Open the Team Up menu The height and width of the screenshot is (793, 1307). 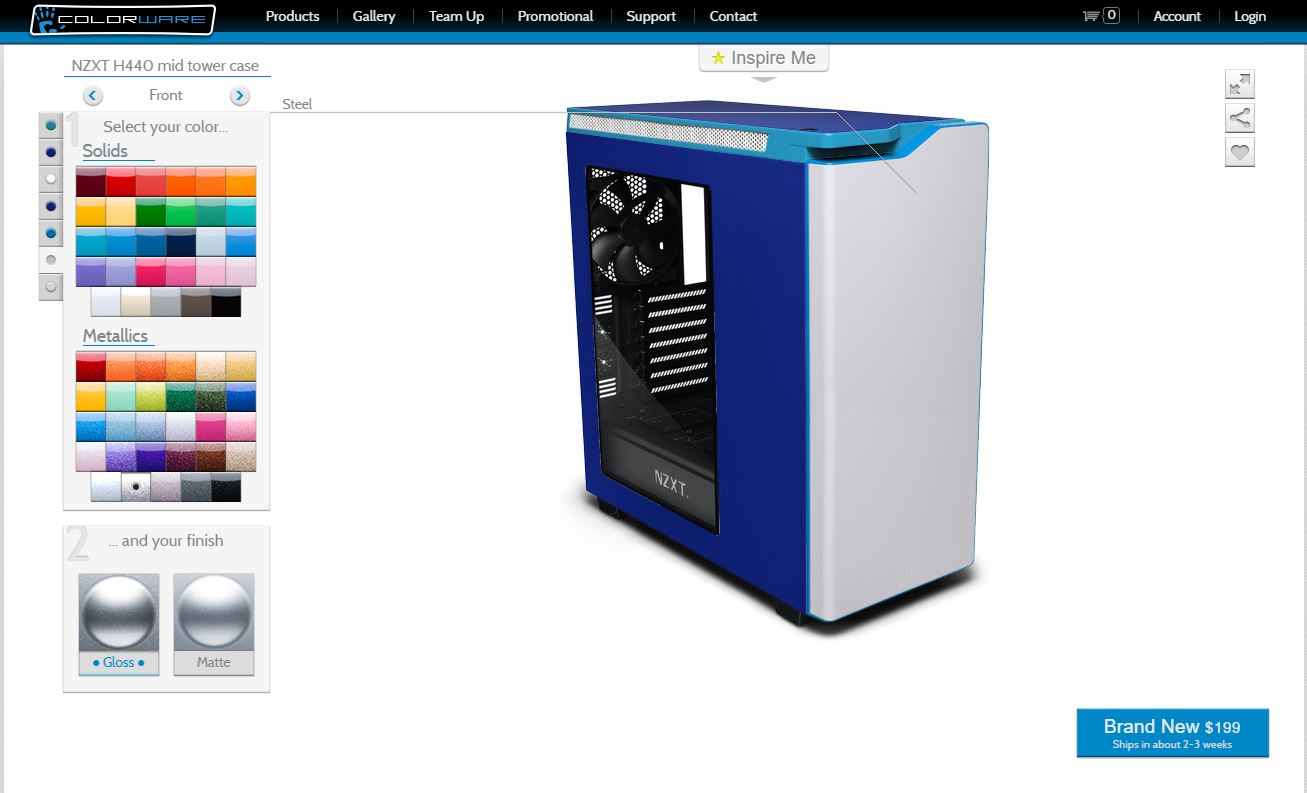(x=456, y=16)
